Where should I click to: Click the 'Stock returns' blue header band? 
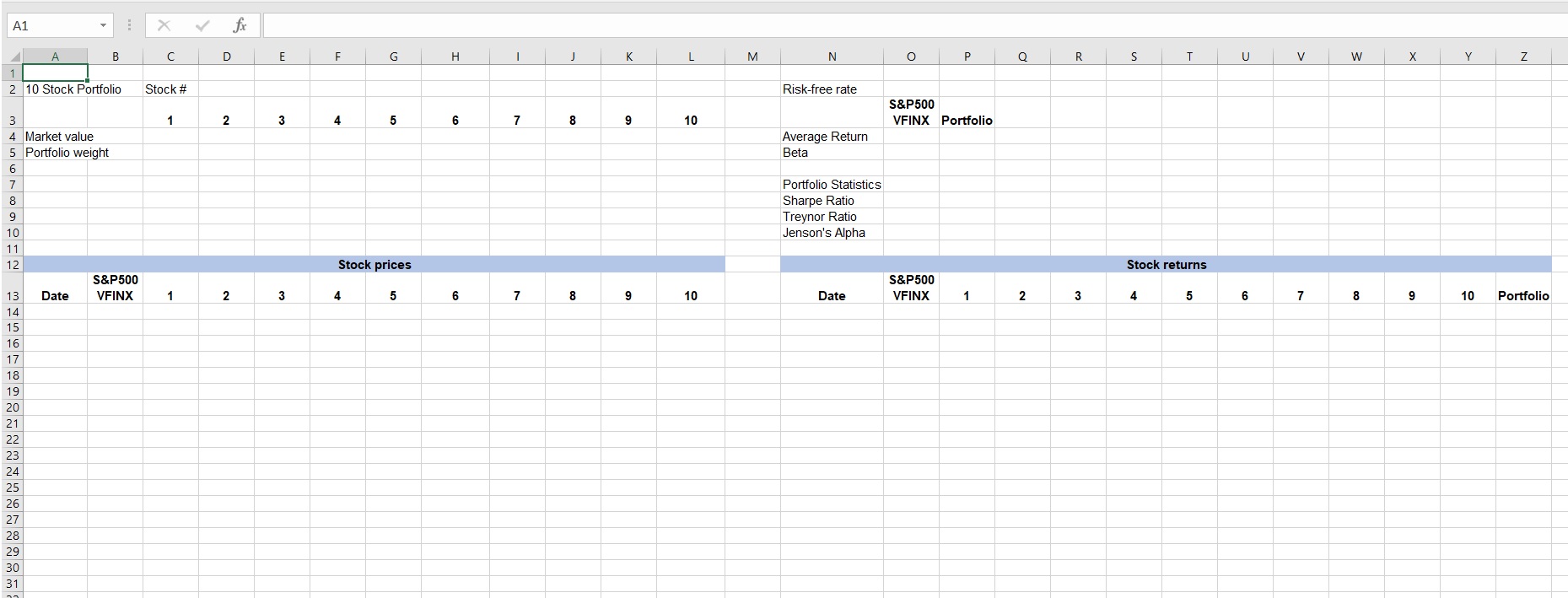click(x=1167, y=264)
